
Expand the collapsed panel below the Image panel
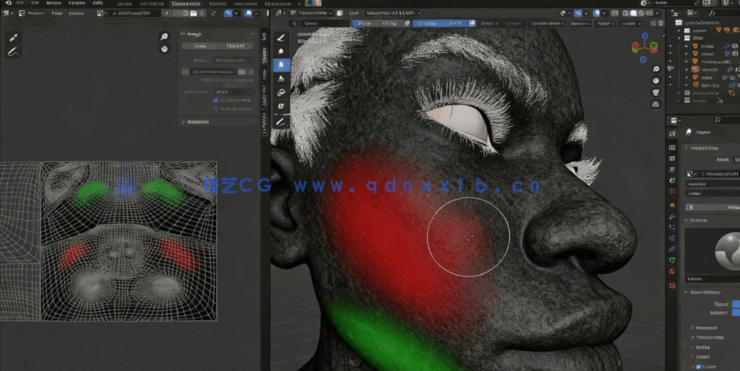pyautogui.click(x=217, y=122)
